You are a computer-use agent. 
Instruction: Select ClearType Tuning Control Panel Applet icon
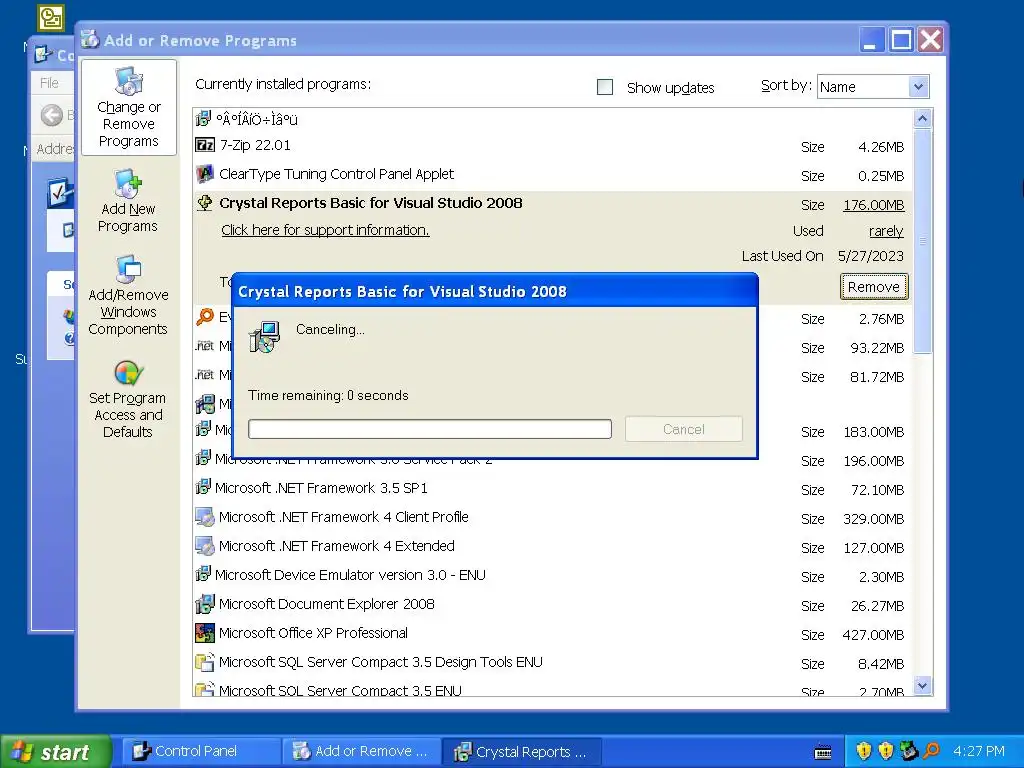click(x=205, y=174)
